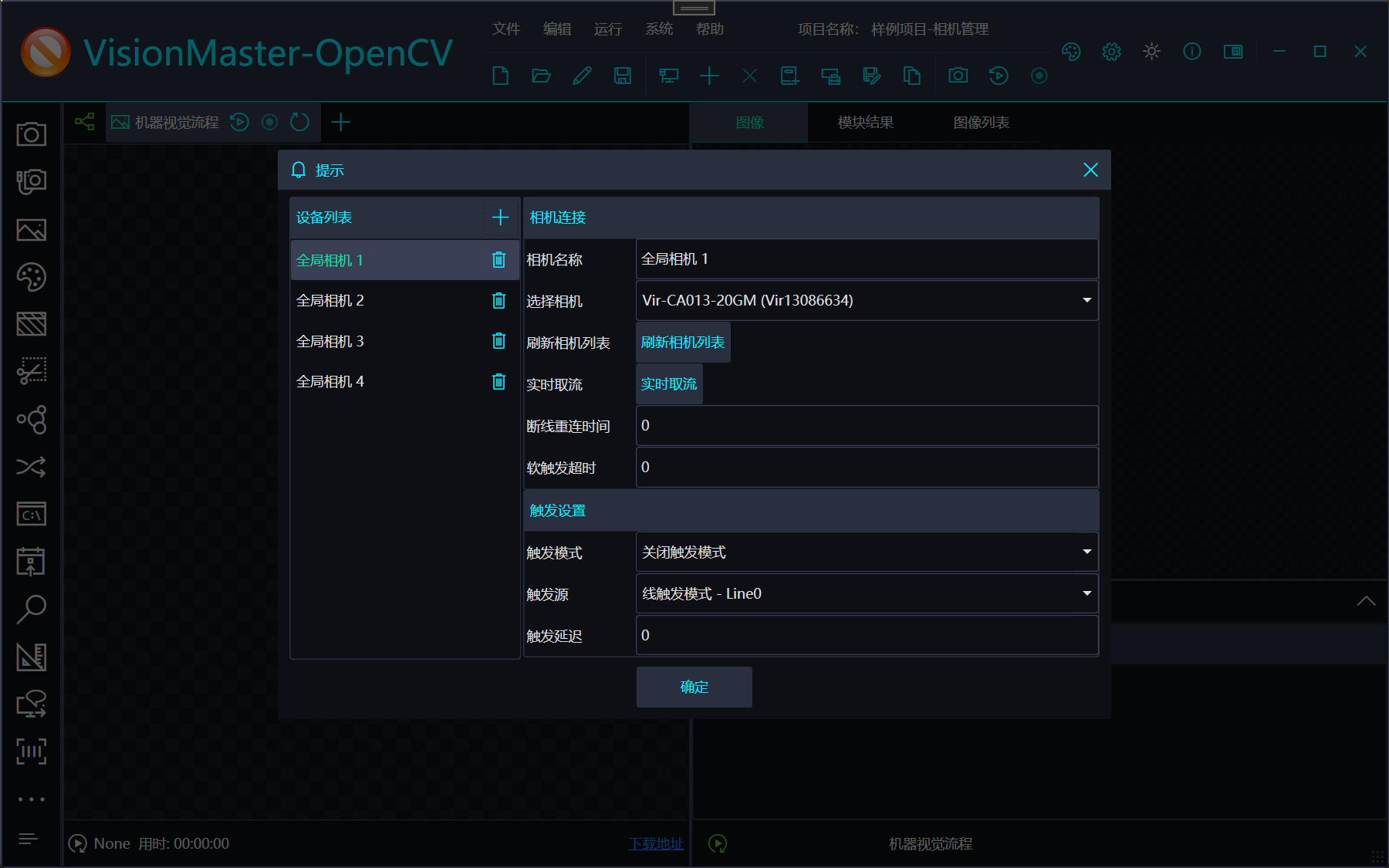Delete 全局相机 2 with its trash icon
Viewport: 1389px width, 868px height.
(x=499, y=300)
